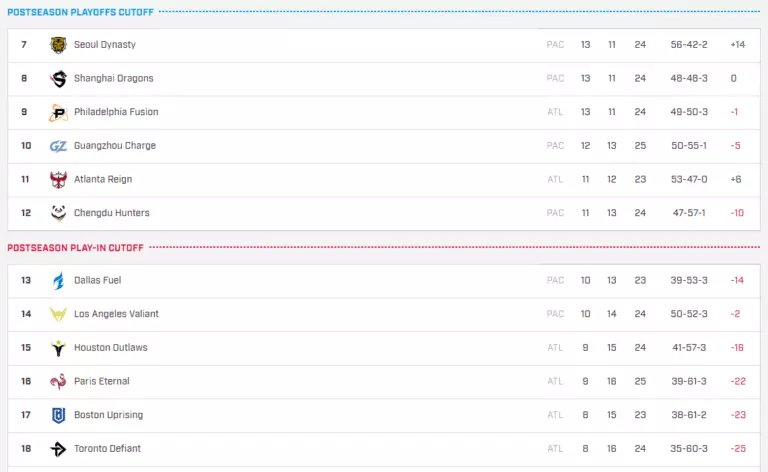Click the Guangzhou Charge -5 differential
The image size is (768, 472).
735,146
